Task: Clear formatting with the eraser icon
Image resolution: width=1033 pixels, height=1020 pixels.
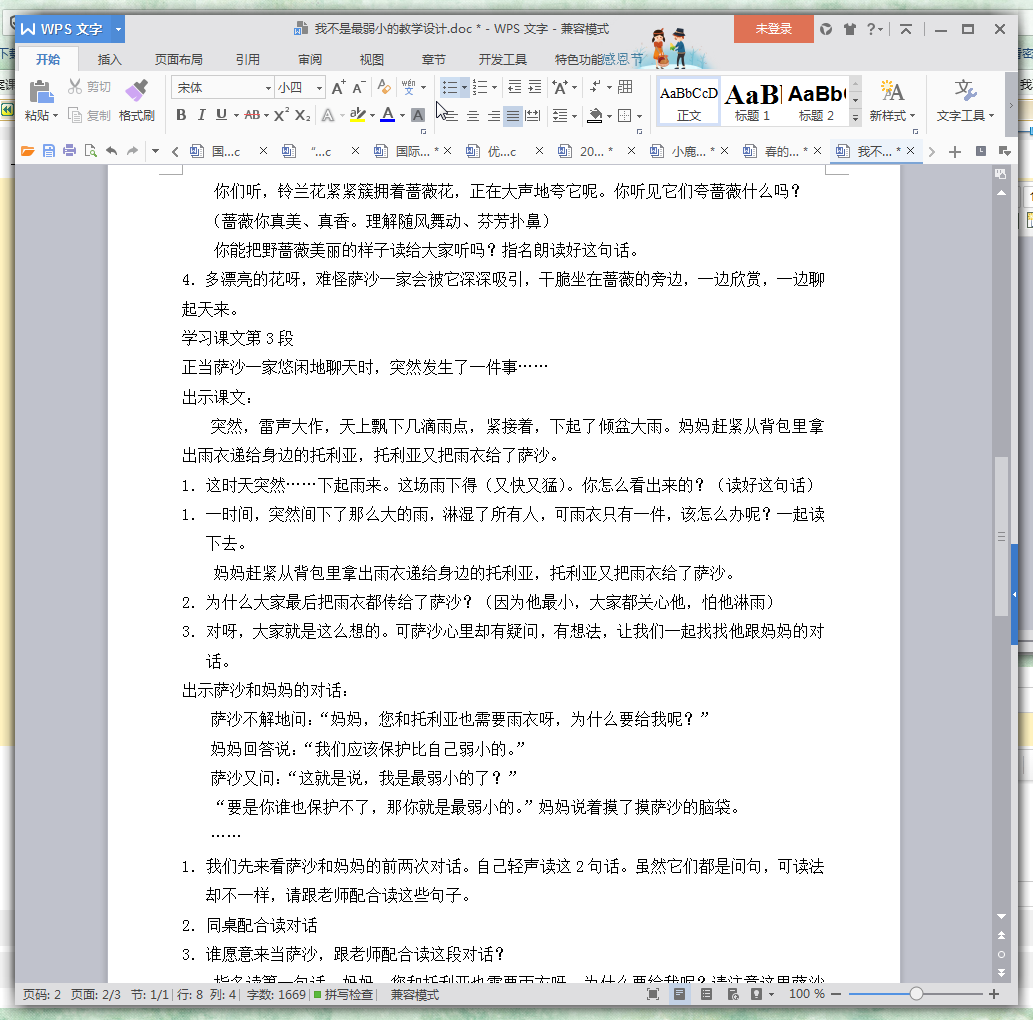Action: 384,87
